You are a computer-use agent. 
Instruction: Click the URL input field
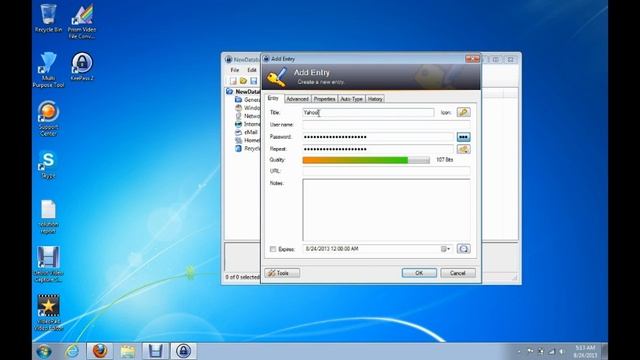point(386,171)
